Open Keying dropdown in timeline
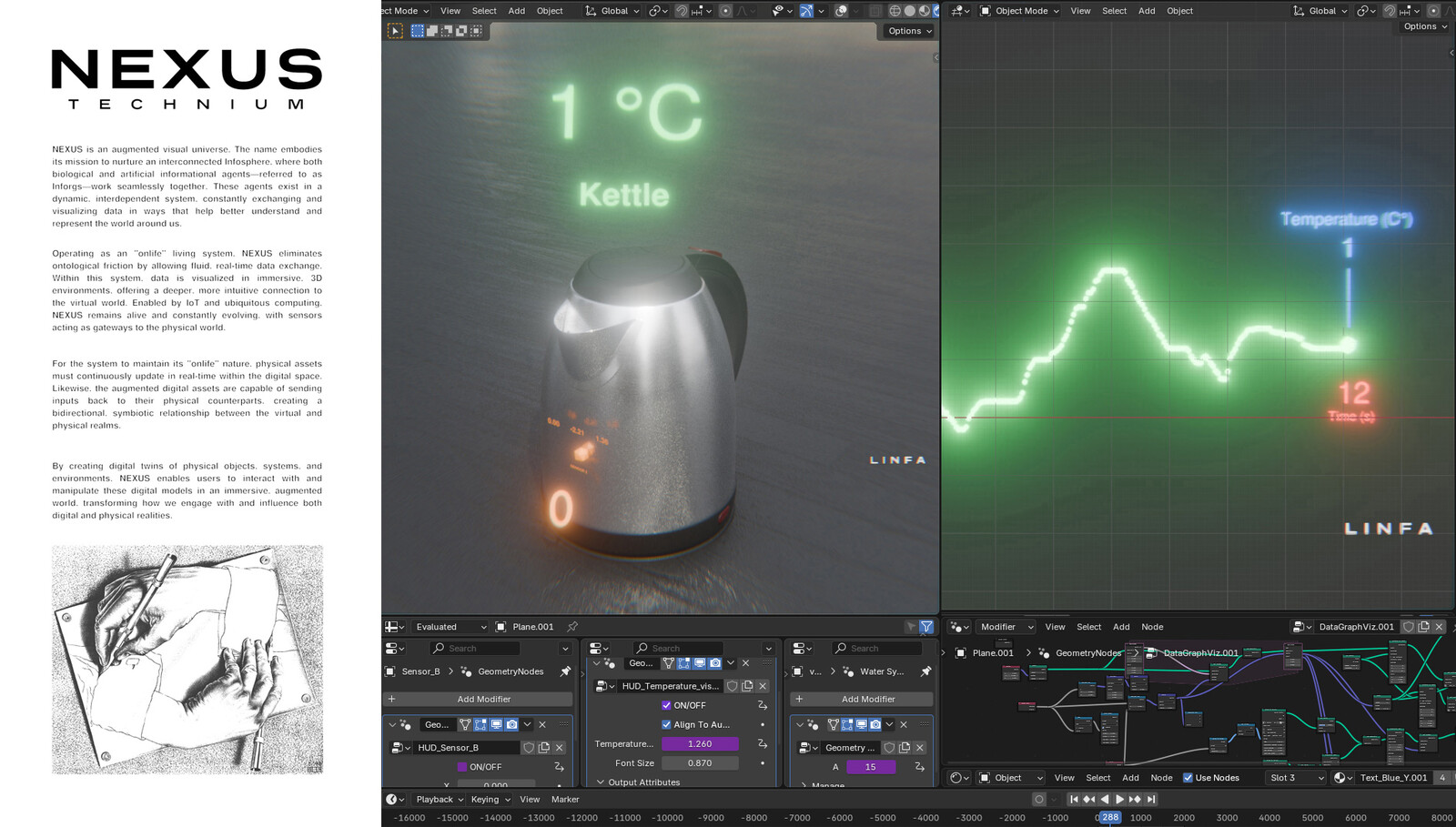The width and height of the screenshot is (1456, 827). click(x=490, y=800)
